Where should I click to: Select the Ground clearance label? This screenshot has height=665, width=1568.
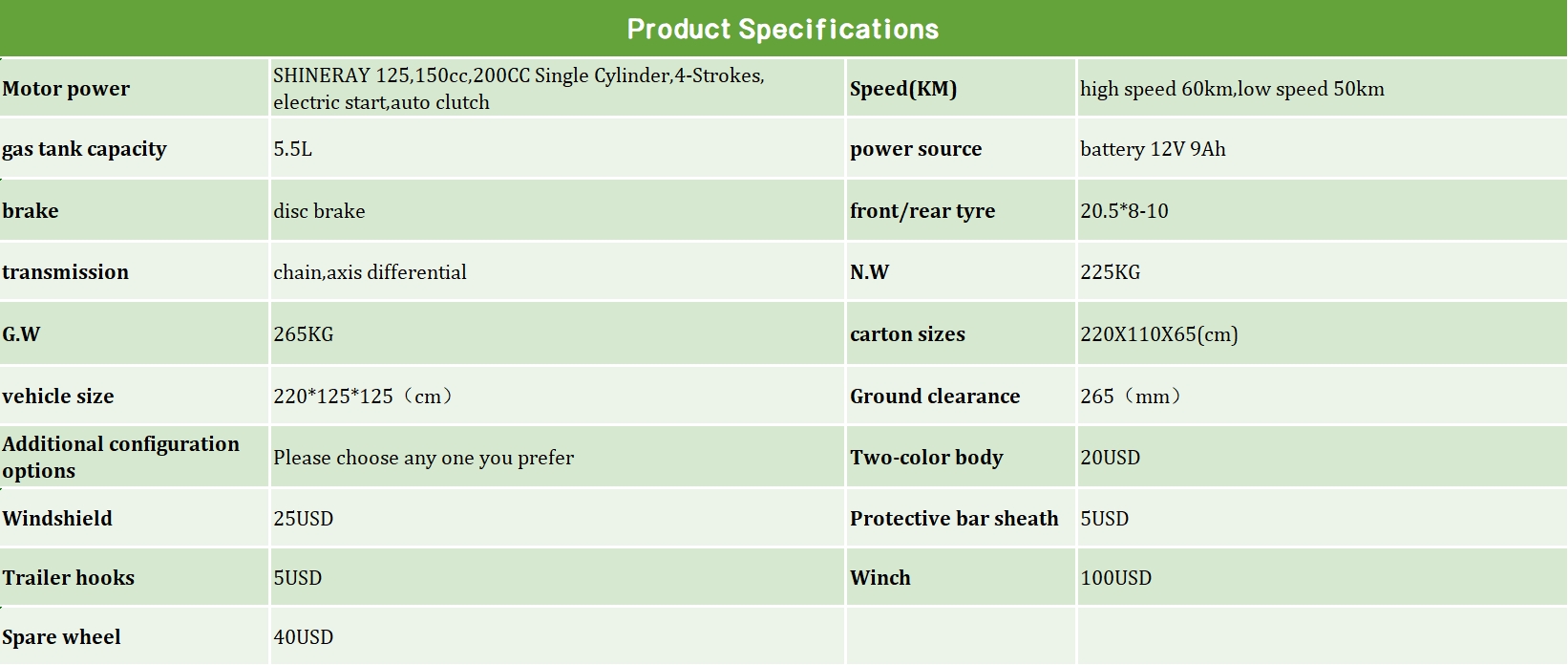(x=935, y=397)
